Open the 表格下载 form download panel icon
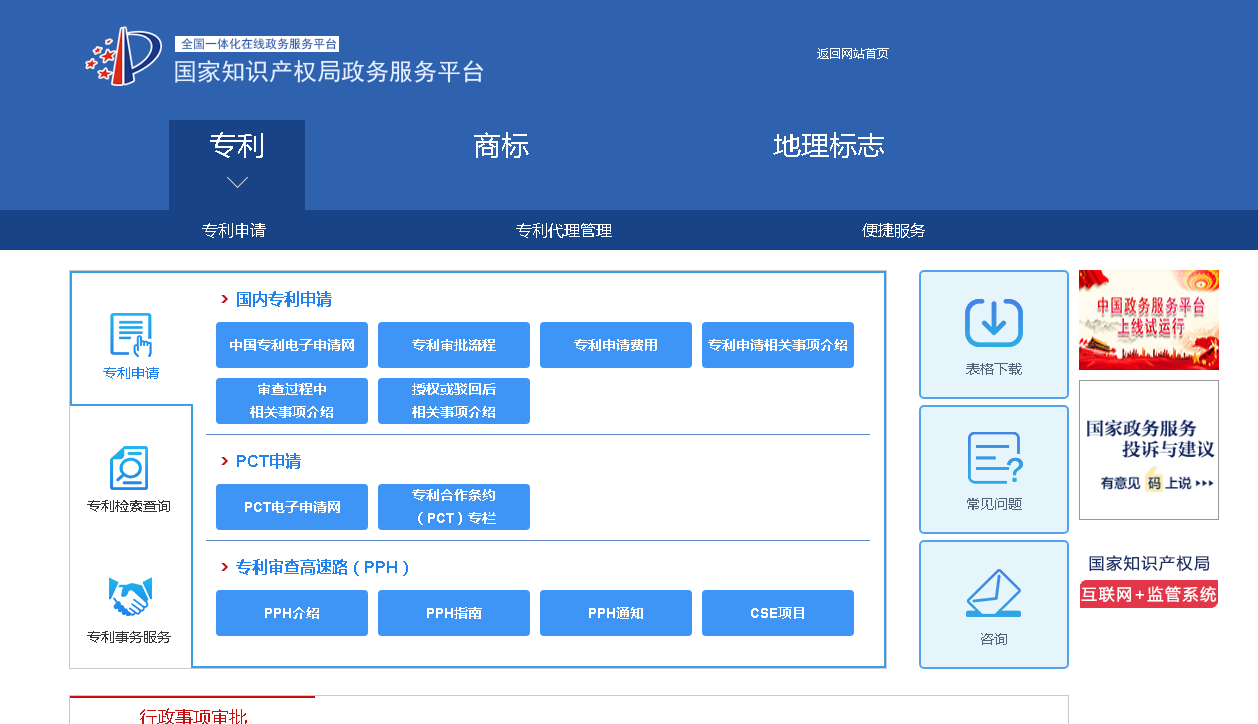Screen dimensions: 1258x724 point(993,320)
